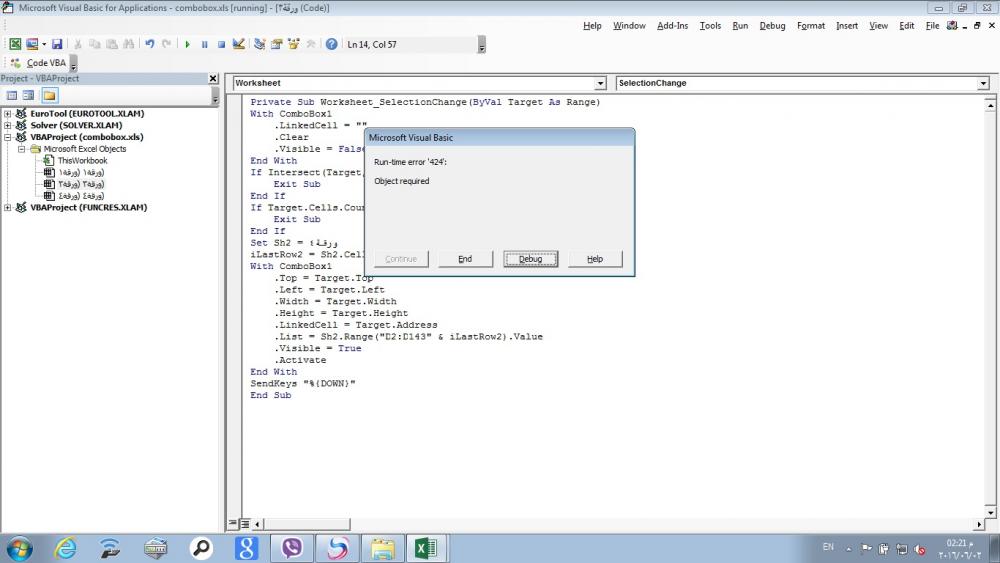
Task: Open the Format menu
Action: pyautogui.click(x=811, y=26)
